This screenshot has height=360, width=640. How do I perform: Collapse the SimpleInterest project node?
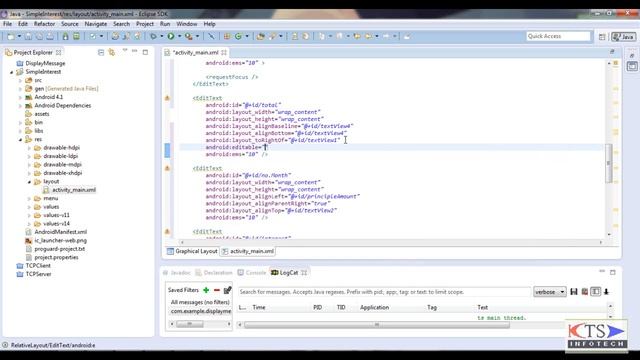(x=11, y=72)
